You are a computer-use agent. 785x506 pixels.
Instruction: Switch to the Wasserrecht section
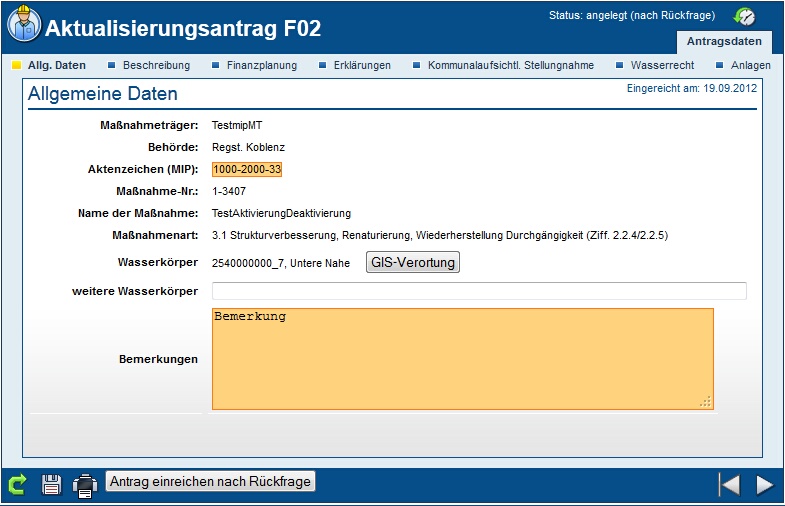[x=655, y=65]
